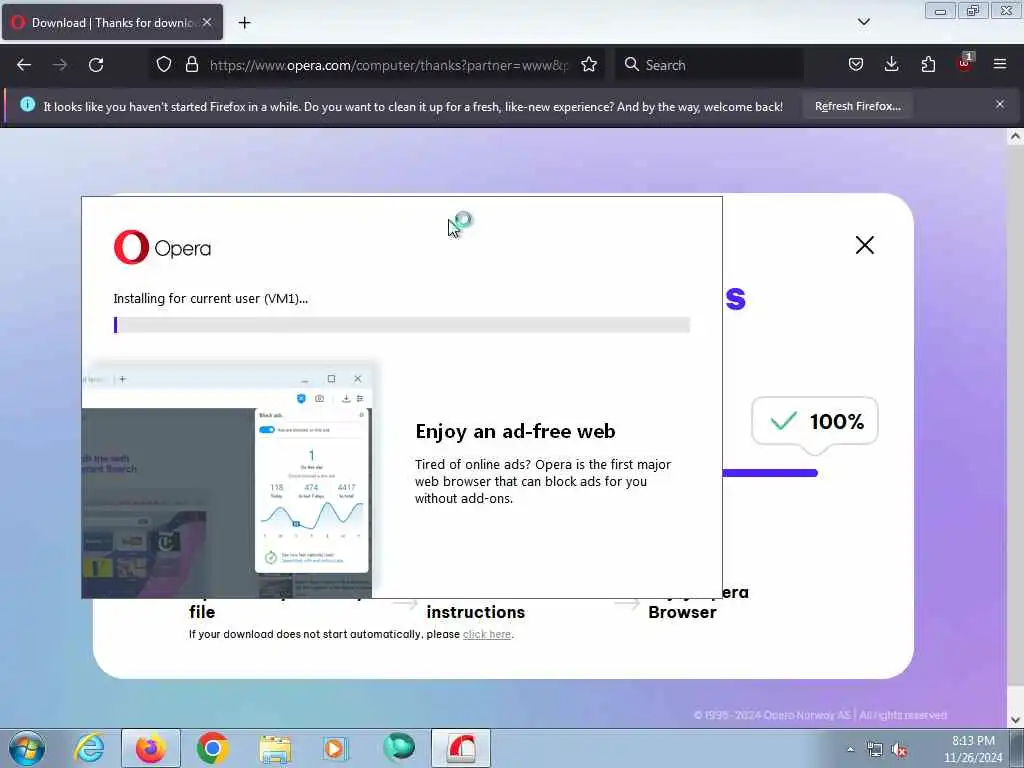Click 'Enjoy an ad-free web' heading
Image resolution: width=1024 pixels, height=768 pixels.
pos(515,431)
